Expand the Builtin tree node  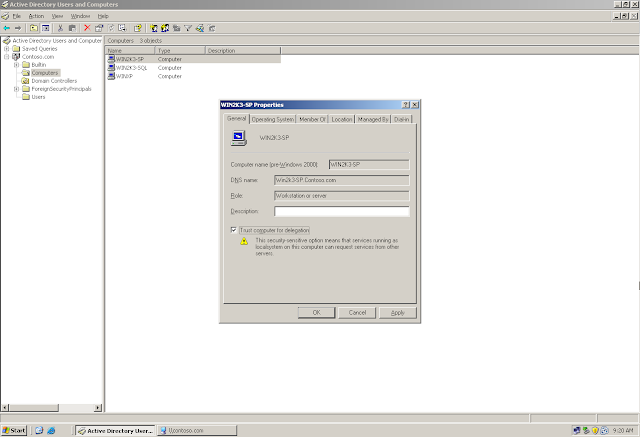pyautogui.click(x=16, y=65)
